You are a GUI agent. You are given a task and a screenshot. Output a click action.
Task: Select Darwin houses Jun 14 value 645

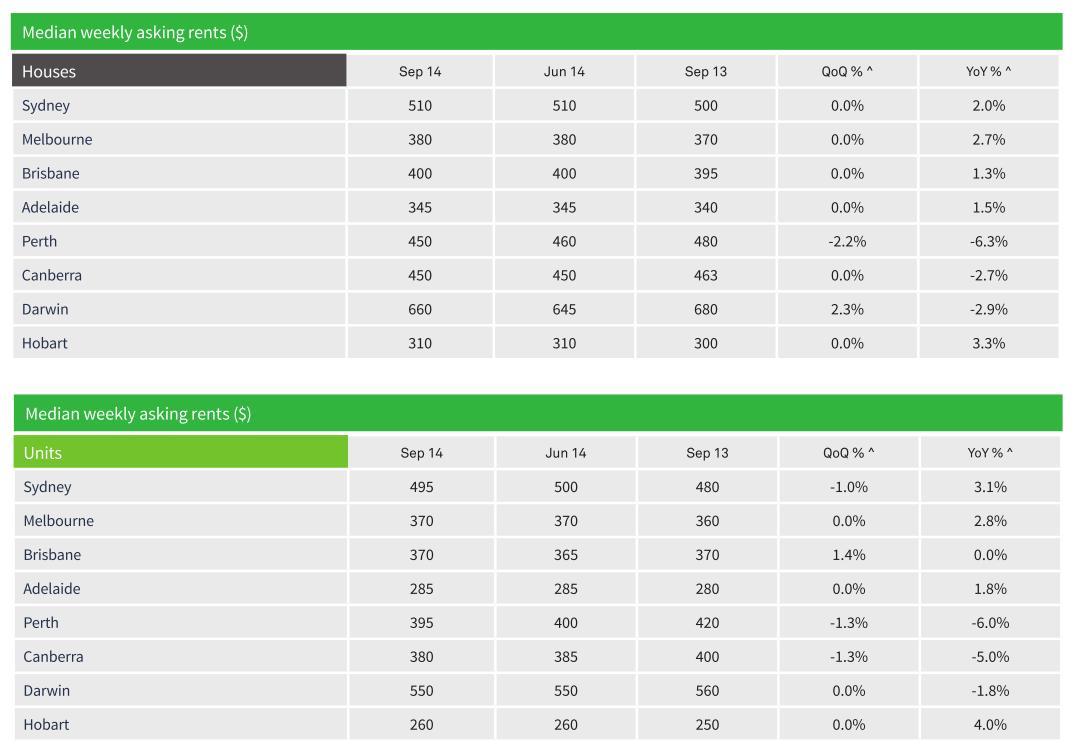(564, 309)
